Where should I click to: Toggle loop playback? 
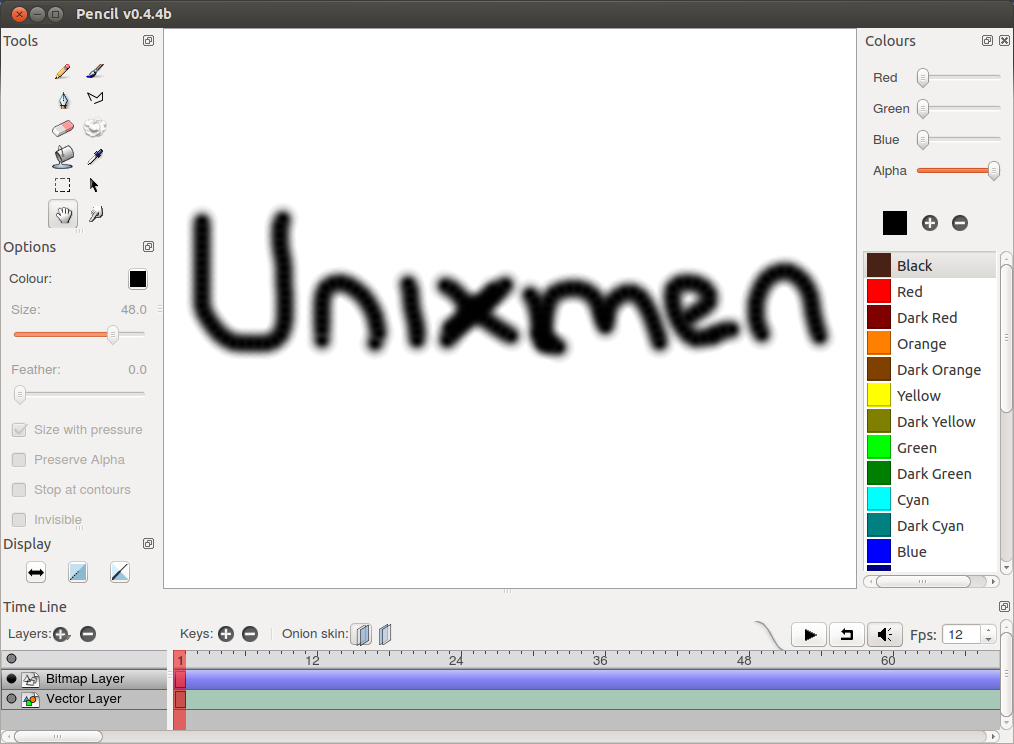click(x=847, y=635)
